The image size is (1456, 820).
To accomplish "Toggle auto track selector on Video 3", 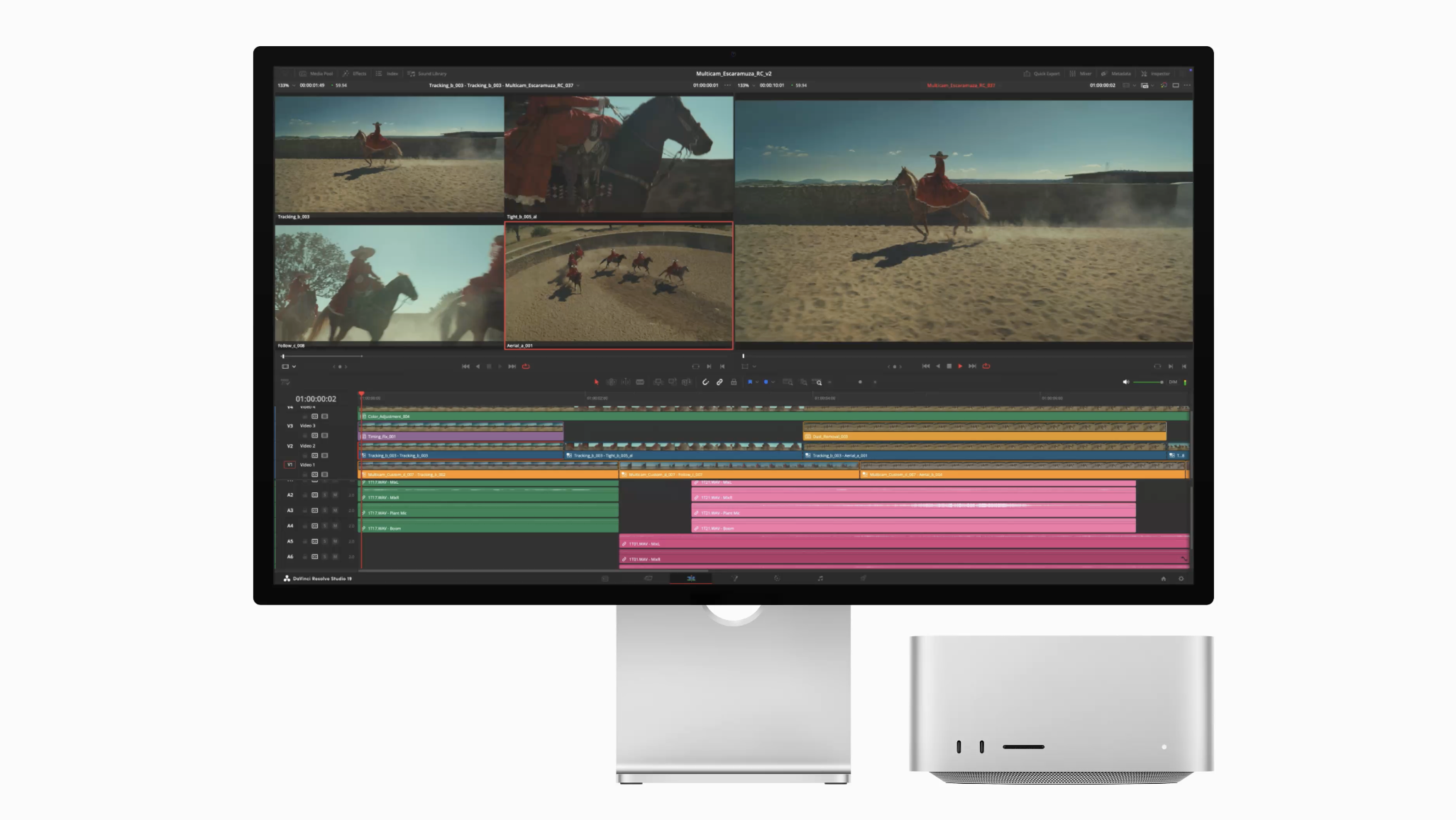I will (314, 436).
